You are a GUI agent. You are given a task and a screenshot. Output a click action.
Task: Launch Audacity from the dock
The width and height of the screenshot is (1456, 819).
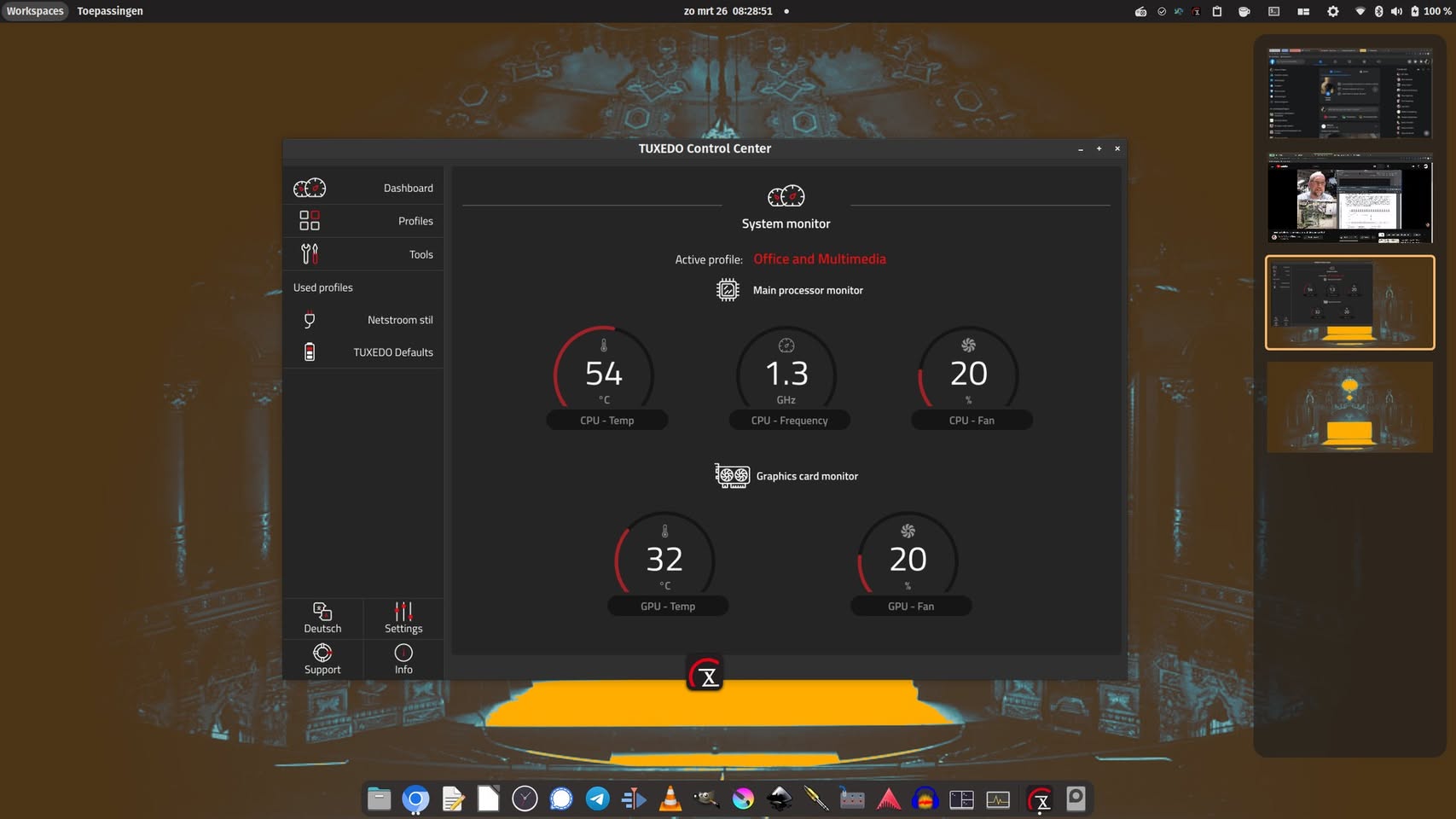click(925, 799)
